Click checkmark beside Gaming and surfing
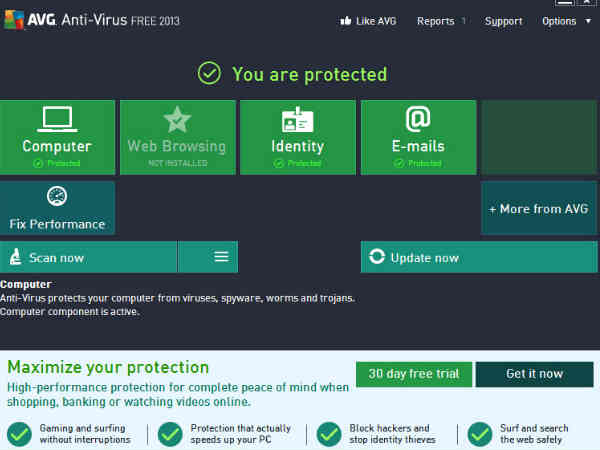 tap(19, 434)
